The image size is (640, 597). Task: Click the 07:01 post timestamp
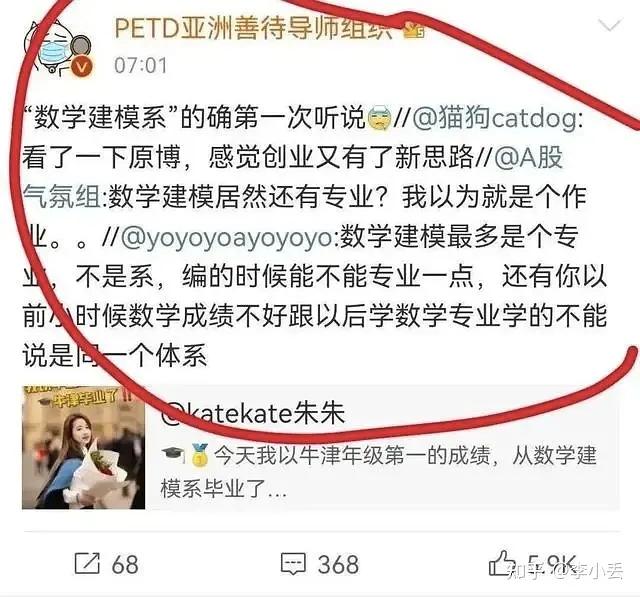[x=140, y=65]
